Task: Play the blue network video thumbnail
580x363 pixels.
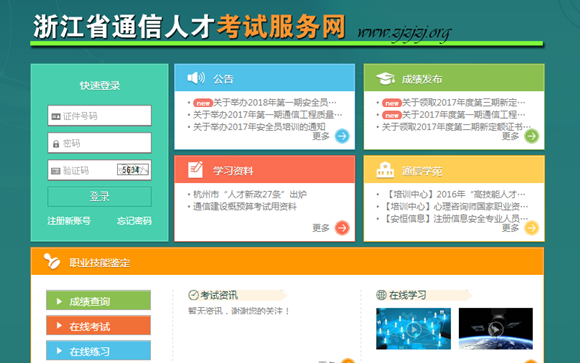Action: (414, 329)
